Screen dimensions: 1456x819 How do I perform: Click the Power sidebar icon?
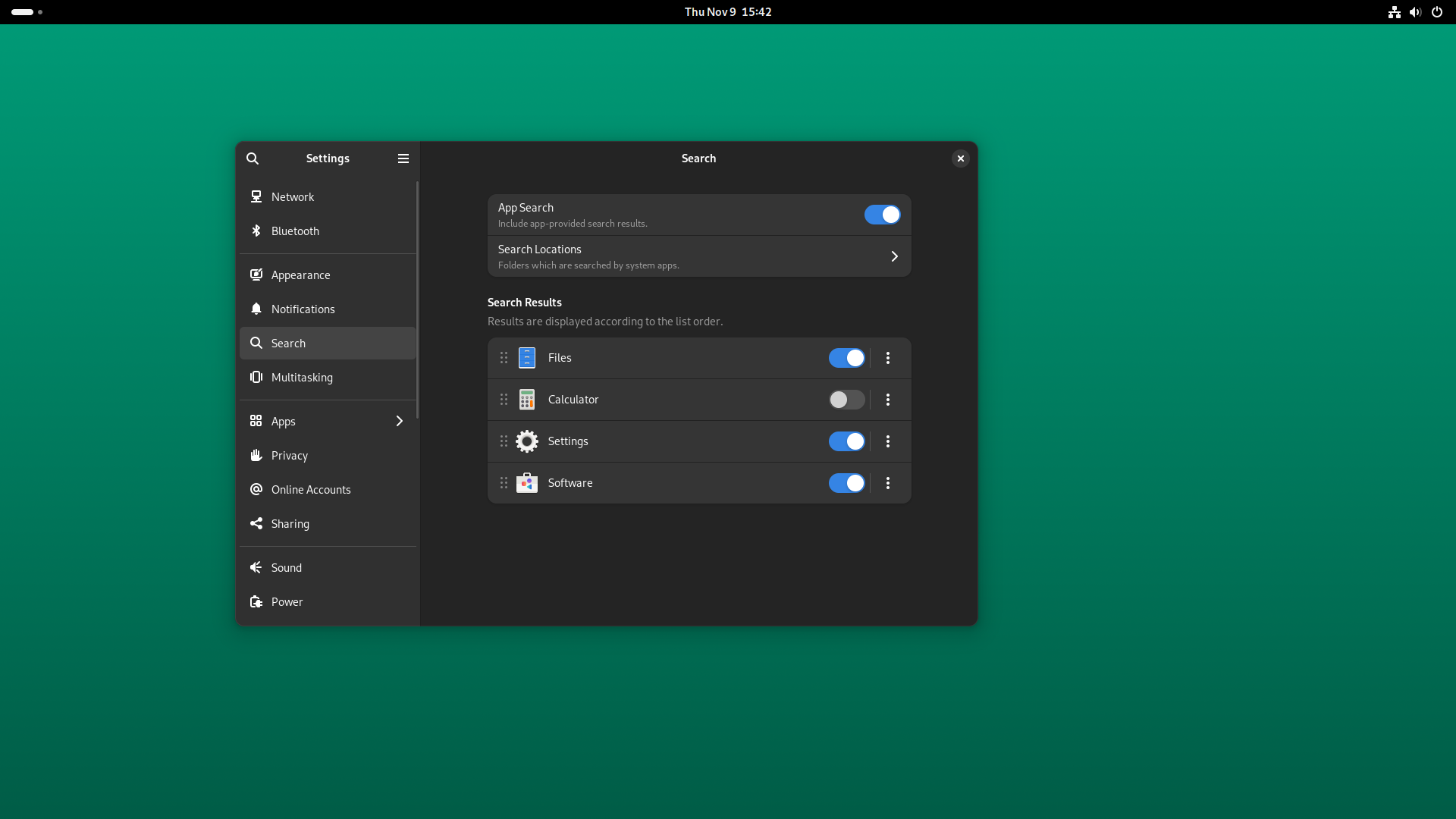(x=256, y=601)
